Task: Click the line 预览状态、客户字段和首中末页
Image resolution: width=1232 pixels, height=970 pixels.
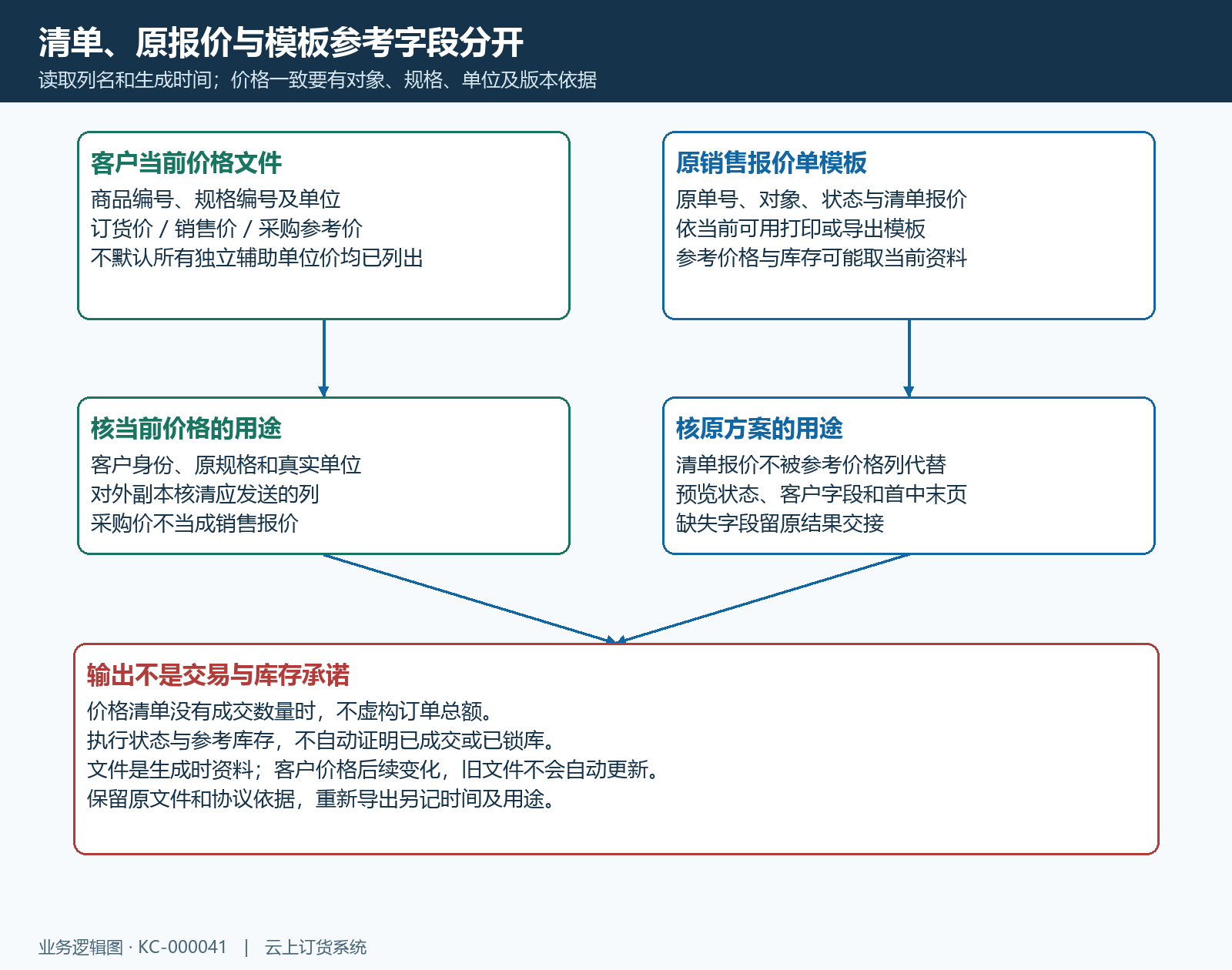Action: [822, 494]
